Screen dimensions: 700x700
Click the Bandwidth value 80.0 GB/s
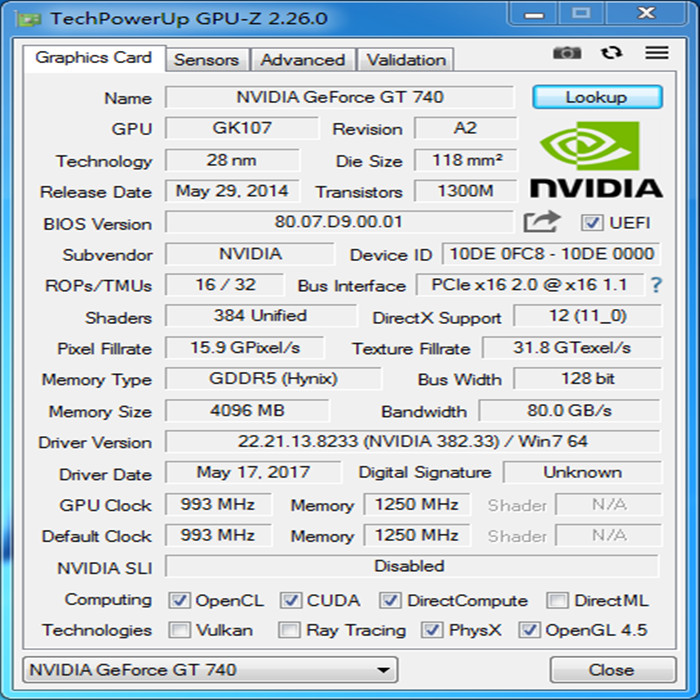[x=570, y=411]
